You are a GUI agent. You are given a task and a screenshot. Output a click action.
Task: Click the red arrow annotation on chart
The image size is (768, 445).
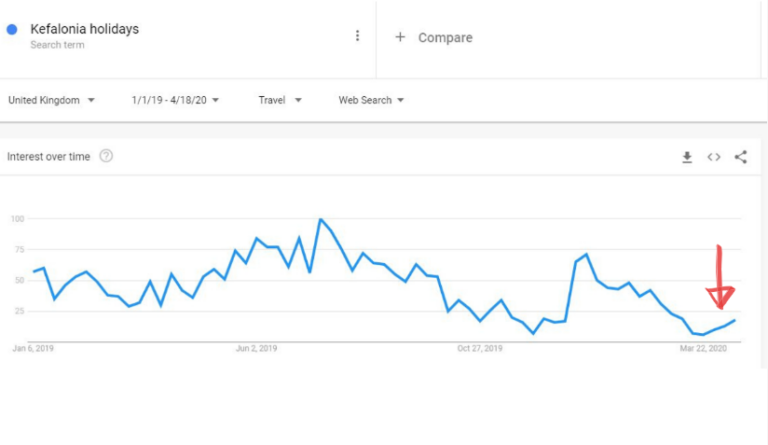(720, 277)
